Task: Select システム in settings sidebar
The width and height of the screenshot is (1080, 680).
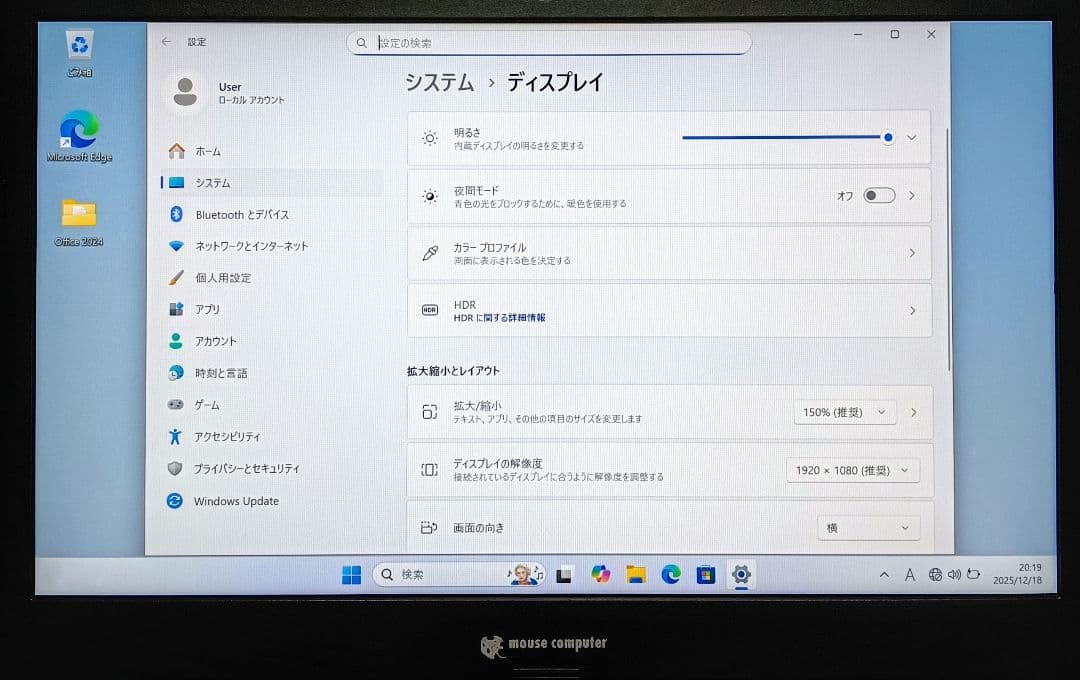Action: [x=271, y=183]
